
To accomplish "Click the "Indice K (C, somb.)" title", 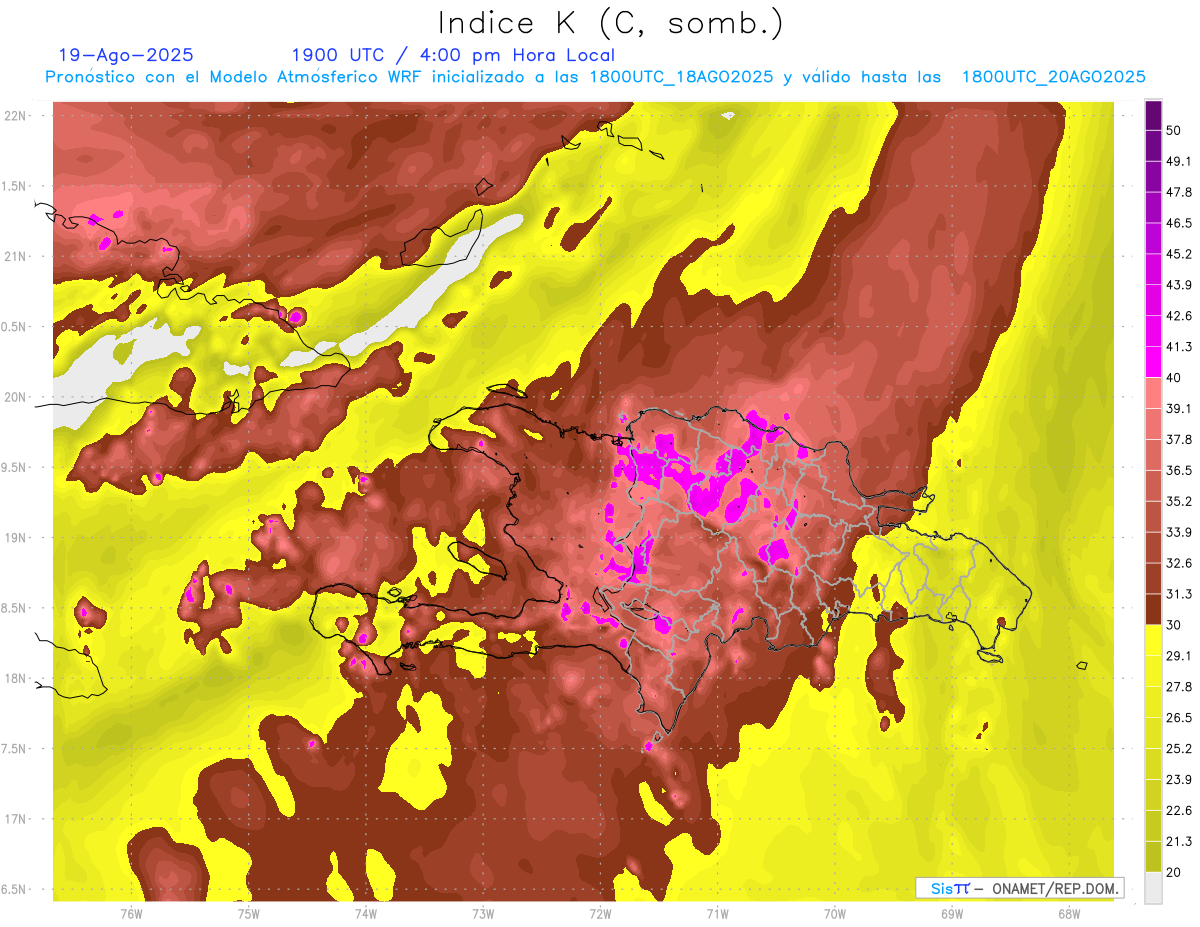I will (x=611, y=23).
